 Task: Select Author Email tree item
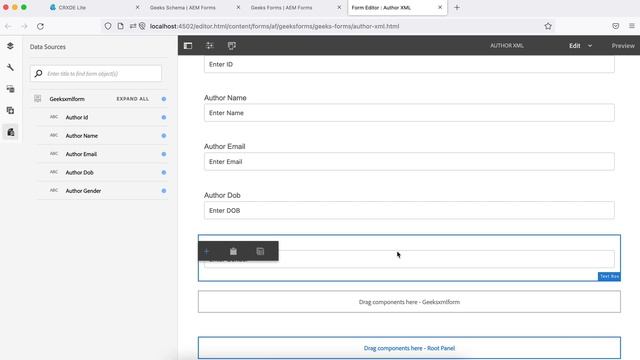102,154
